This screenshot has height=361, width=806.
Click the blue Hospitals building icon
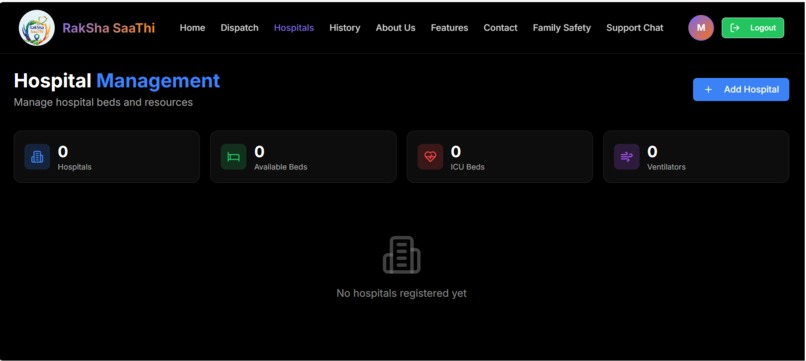tap(37, 157)
